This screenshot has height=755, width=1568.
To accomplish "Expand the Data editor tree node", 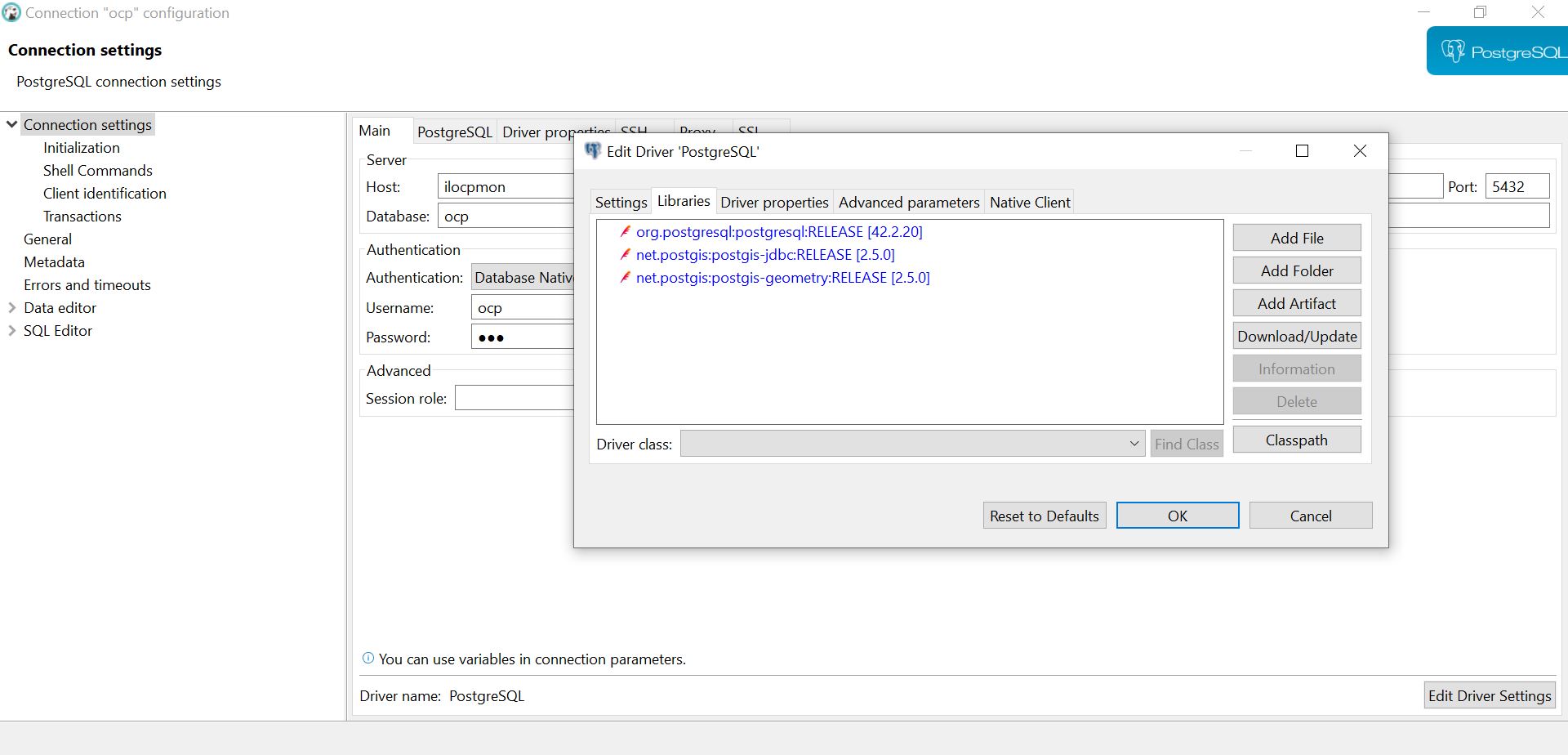I will pyautogui.click(x=11, y=307).
